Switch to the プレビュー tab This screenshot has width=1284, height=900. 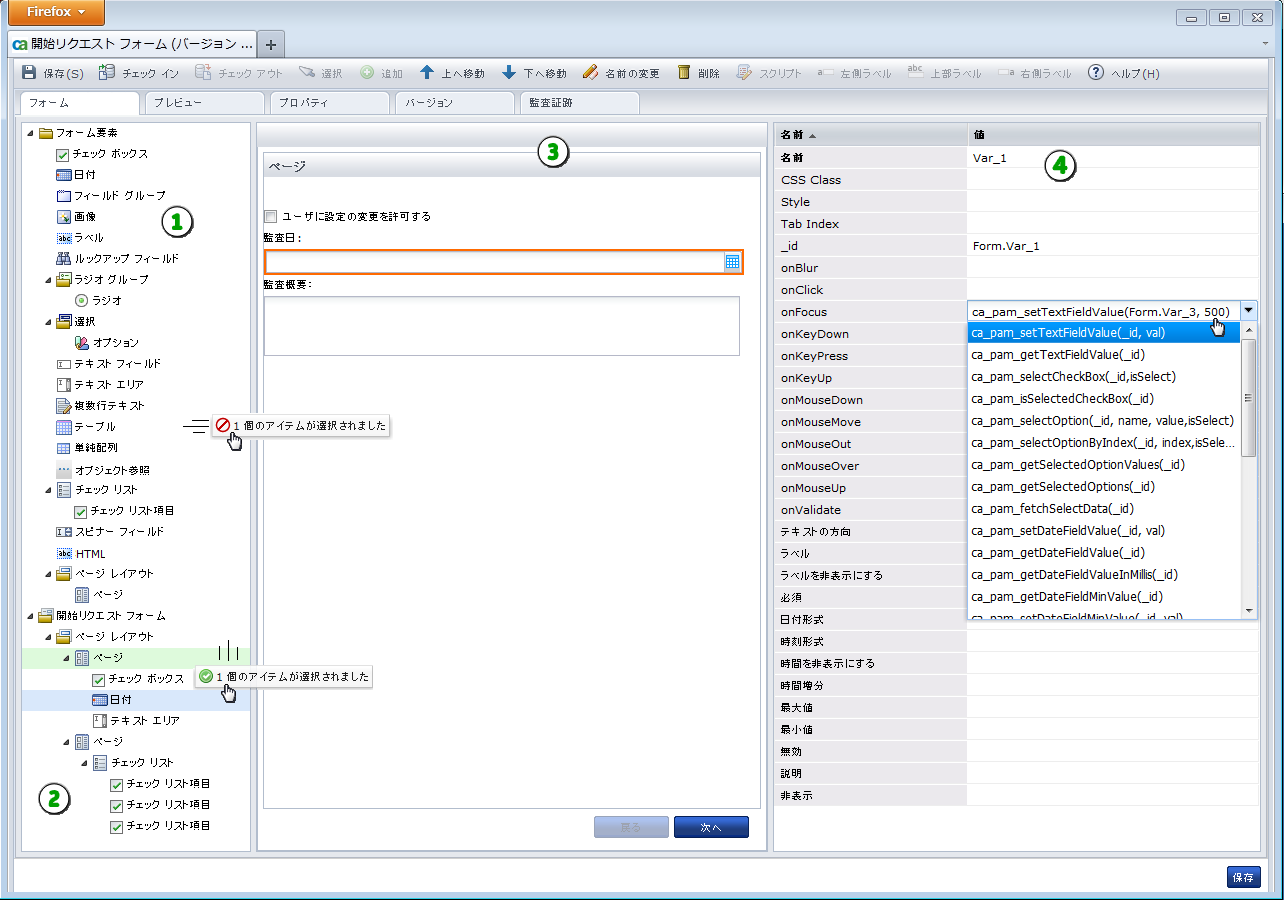204,103
